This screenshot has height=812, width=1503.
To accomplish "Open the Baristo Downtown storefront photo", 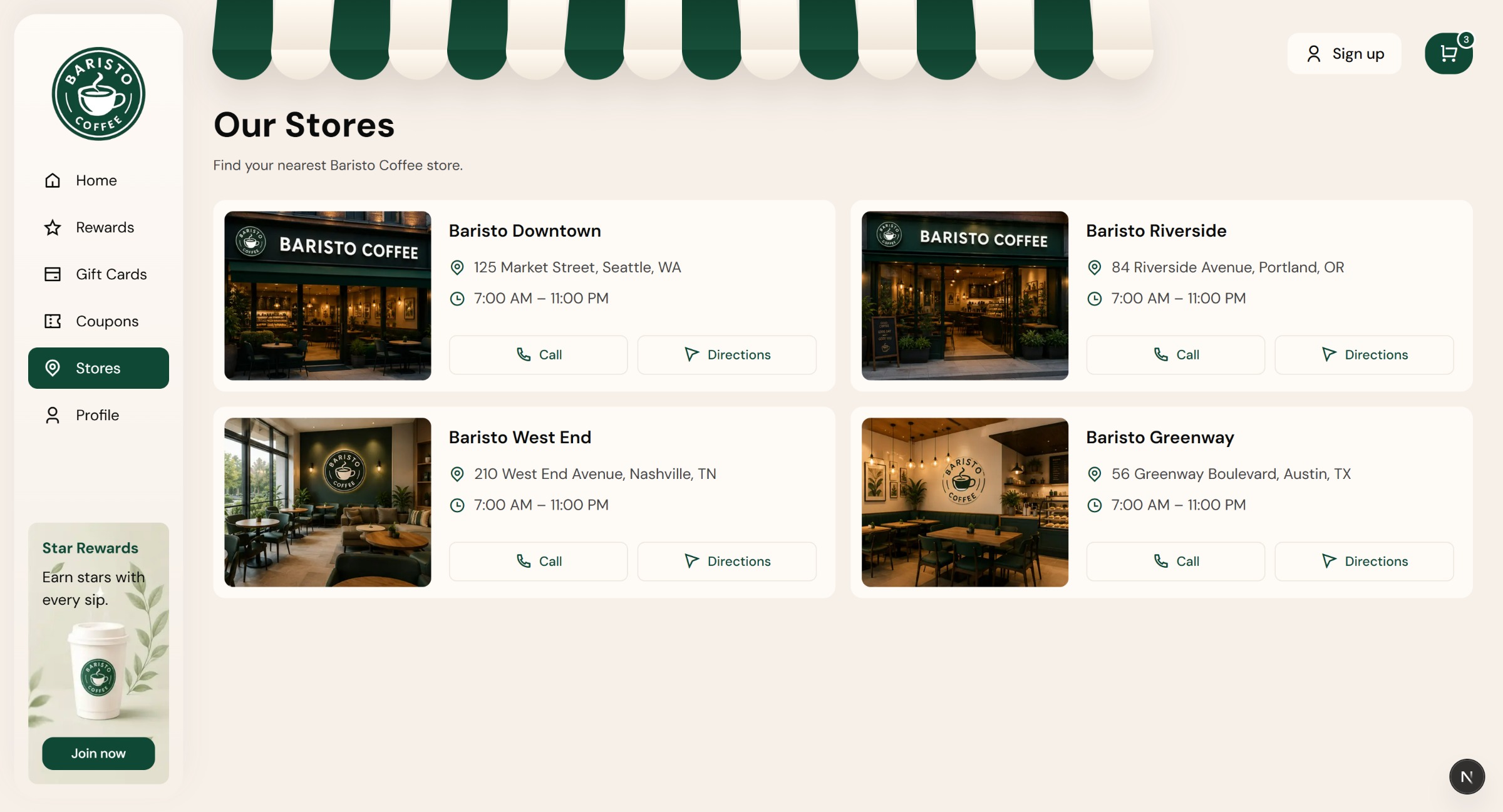I will coord(328,296).
